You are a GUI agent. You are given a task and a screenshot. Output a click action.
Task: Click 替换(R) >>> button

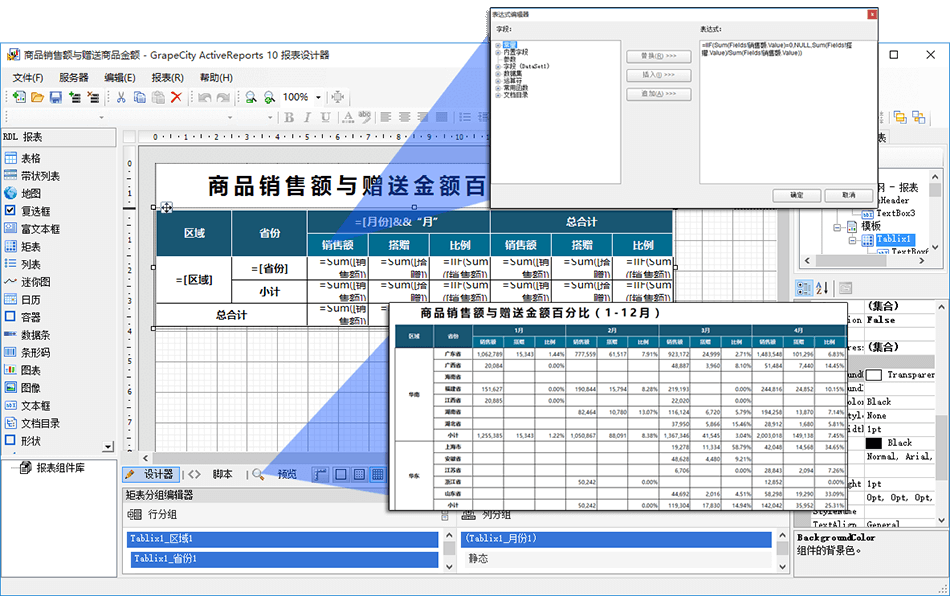tap(659, 56)
